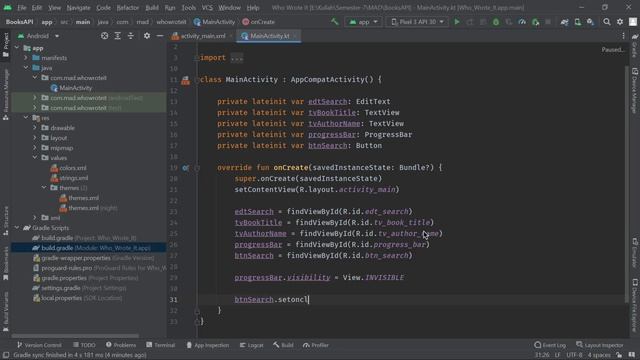Expand the folded import block
Viewport: 640px width, 360px height.
pos(237,58)
